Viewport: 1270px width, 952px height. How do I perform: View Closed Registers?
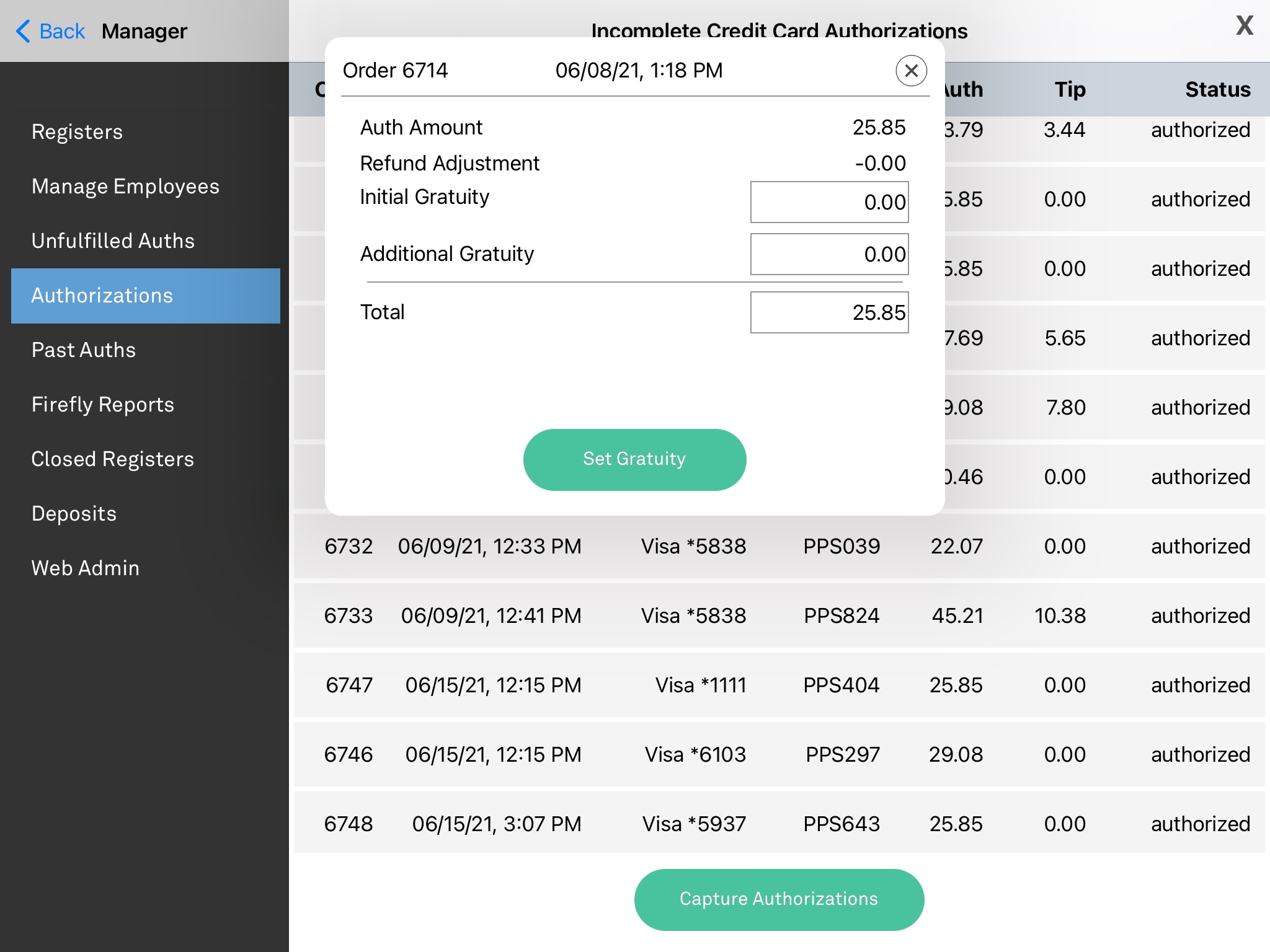click(112, 459)
